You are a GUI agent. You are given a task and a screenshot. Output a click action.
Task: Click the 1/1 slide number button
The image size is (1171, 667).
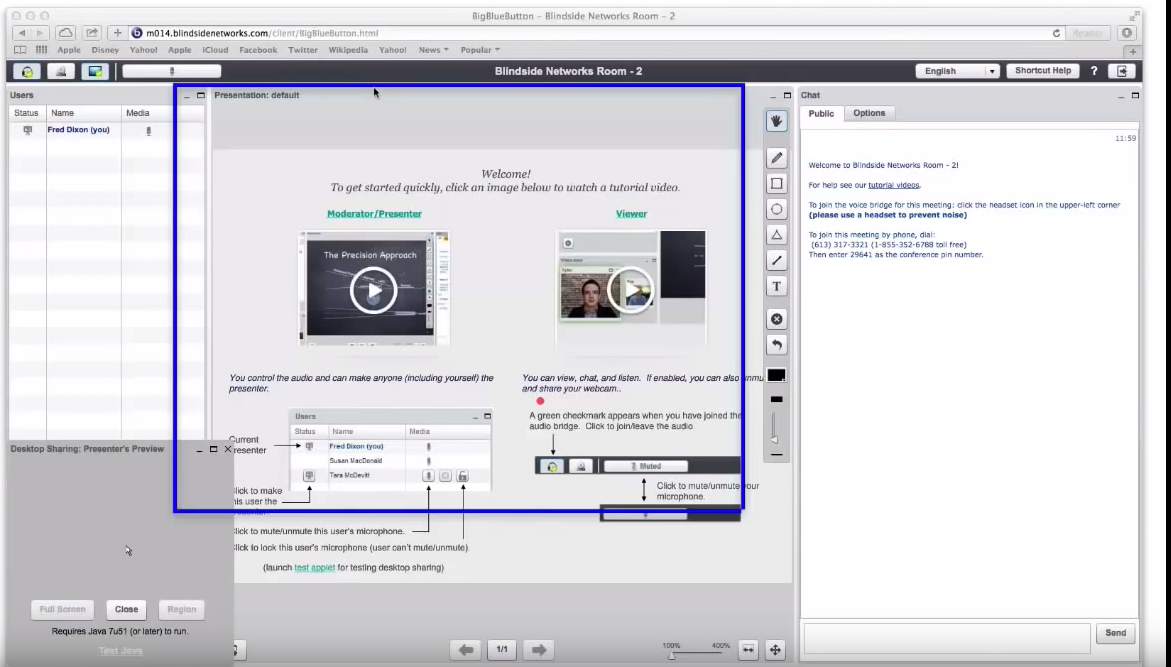pos(502,650)
